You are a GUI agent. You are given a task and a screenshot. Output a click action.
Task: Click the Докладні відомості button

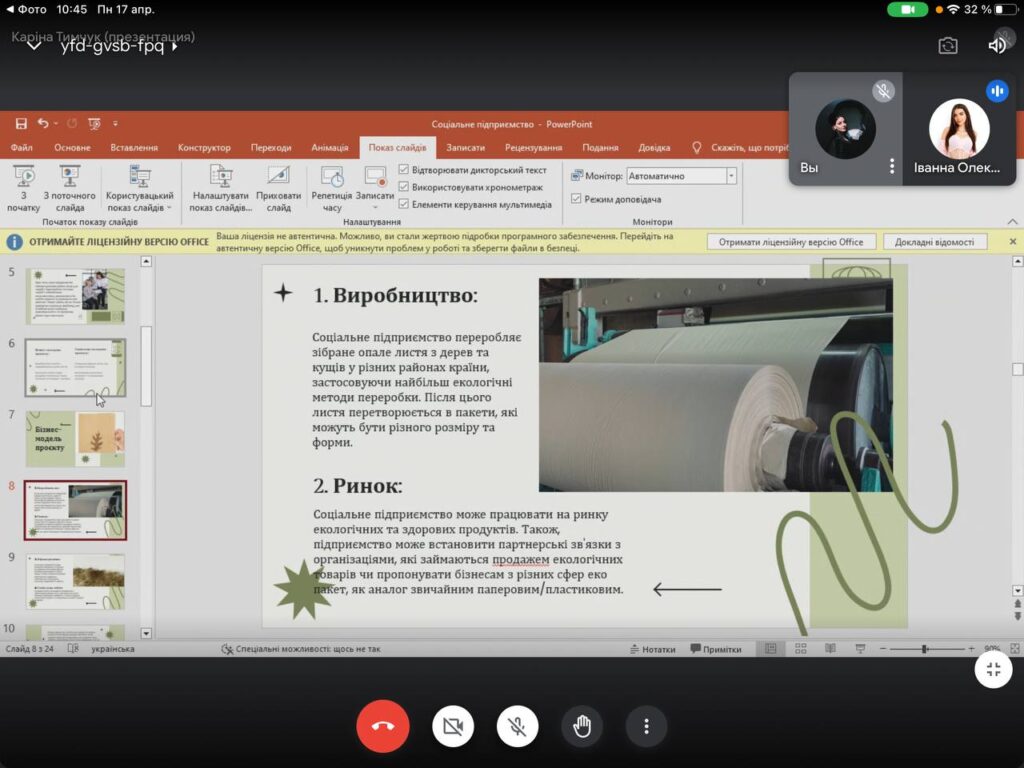pos(934,242)
